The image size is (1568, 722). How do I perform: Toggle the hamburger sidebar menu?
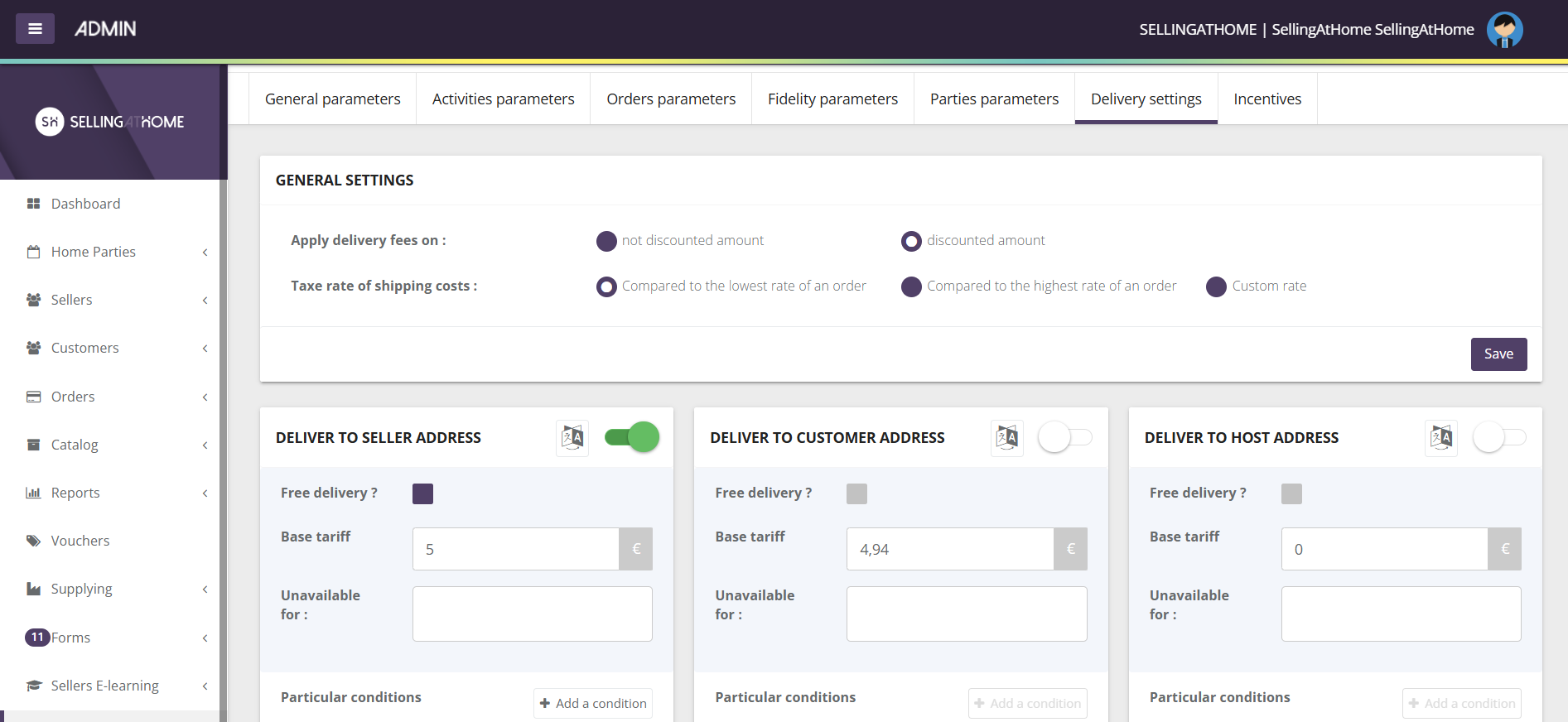[35, 29]
